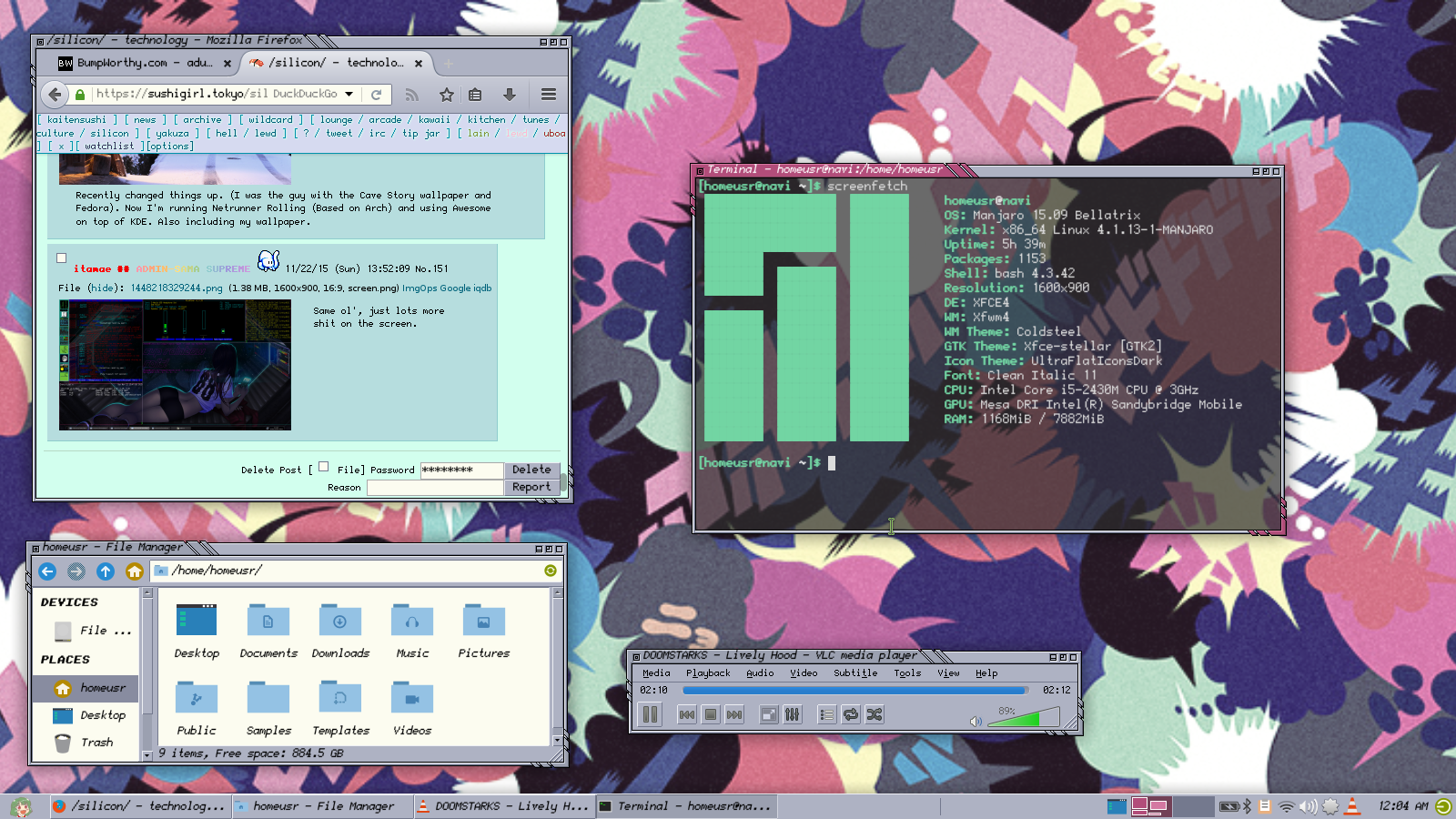Tick the checkbox beside post No.151

(x=62, y=258)
